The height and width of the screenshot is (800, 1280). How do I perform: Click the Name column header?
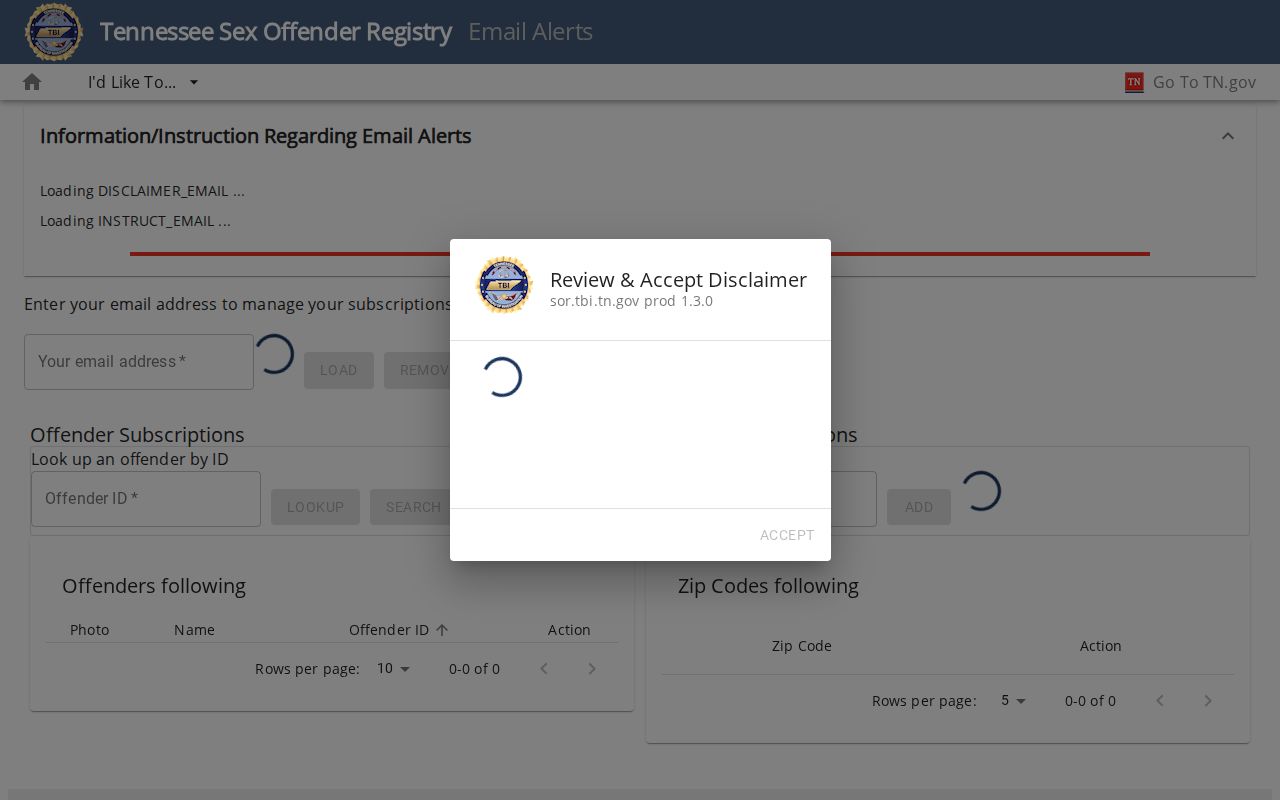(194, 630)
